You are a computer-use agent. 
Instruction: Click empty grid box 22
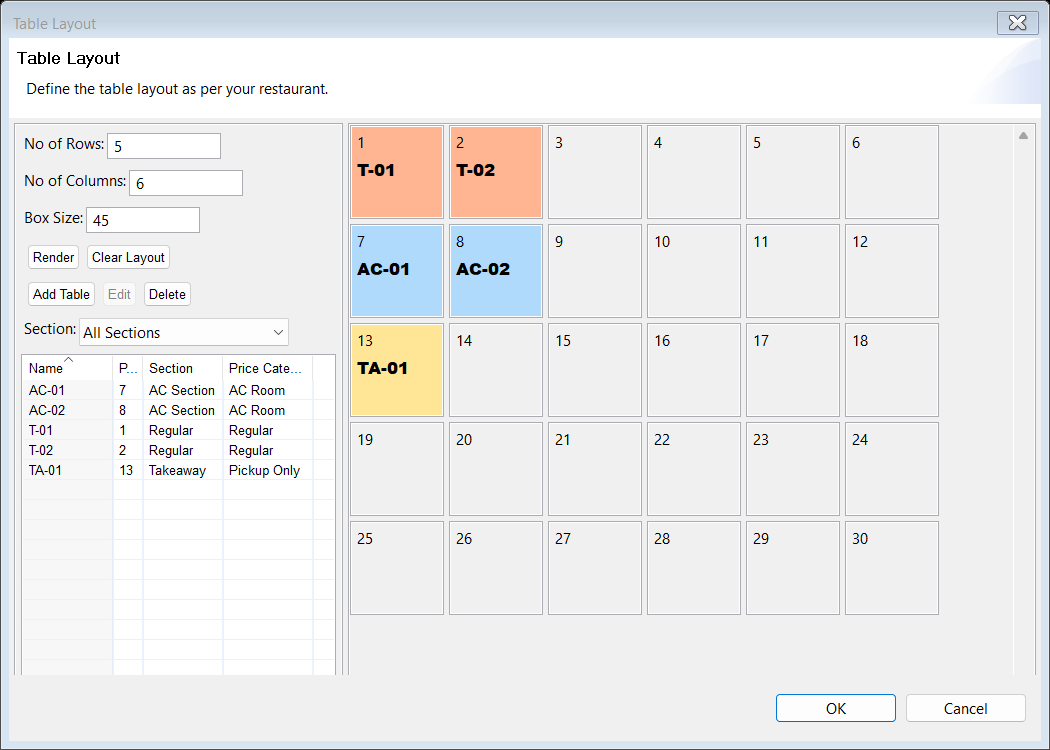point(694,469)
